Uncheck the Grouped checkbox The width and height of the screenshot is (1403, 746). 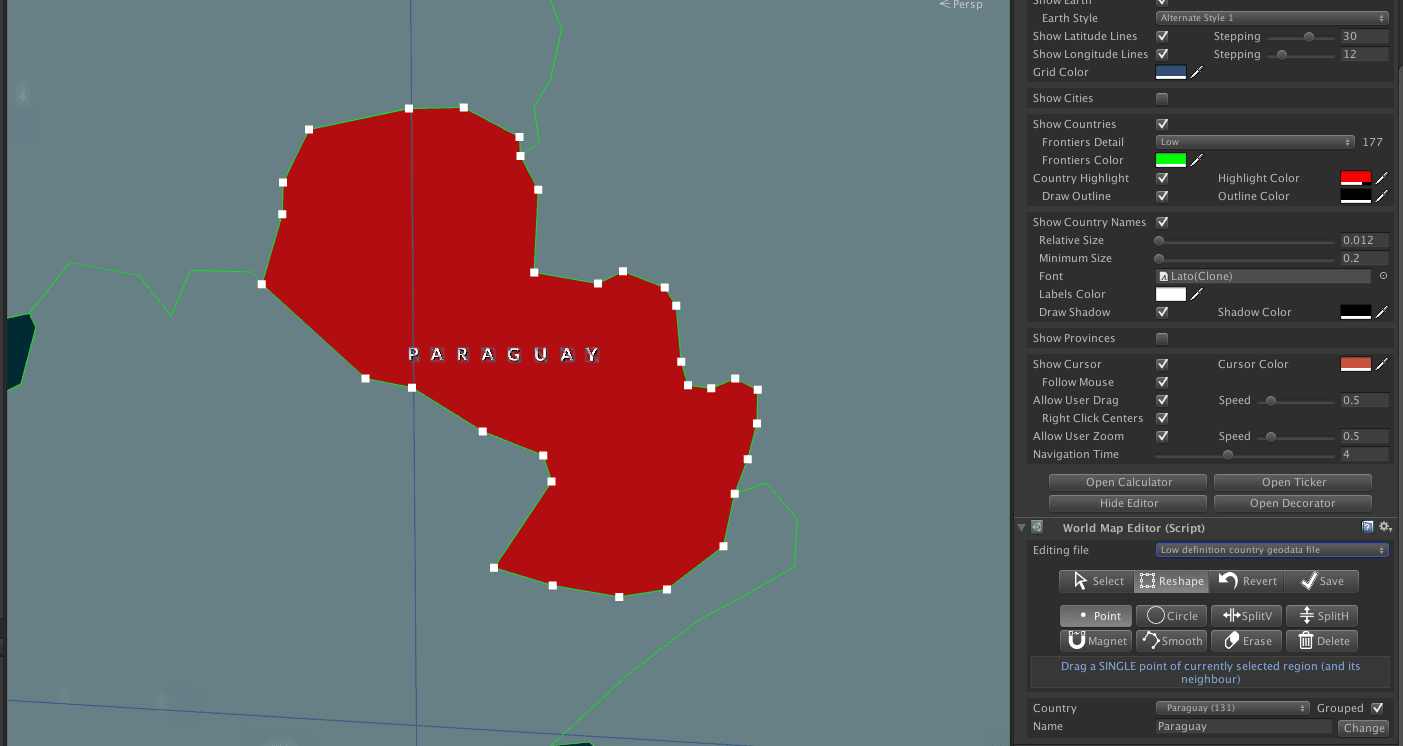coord(1377,708)
